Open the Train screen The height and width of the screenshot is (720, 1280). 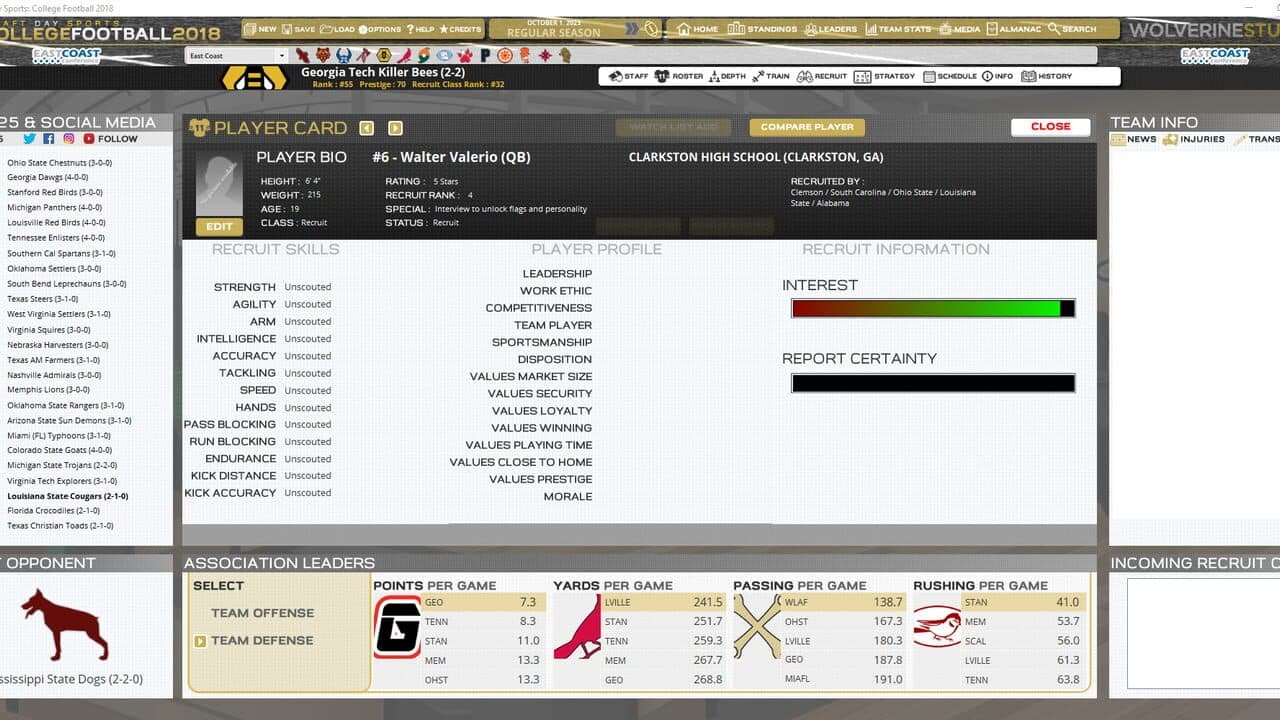click(771, 76)
